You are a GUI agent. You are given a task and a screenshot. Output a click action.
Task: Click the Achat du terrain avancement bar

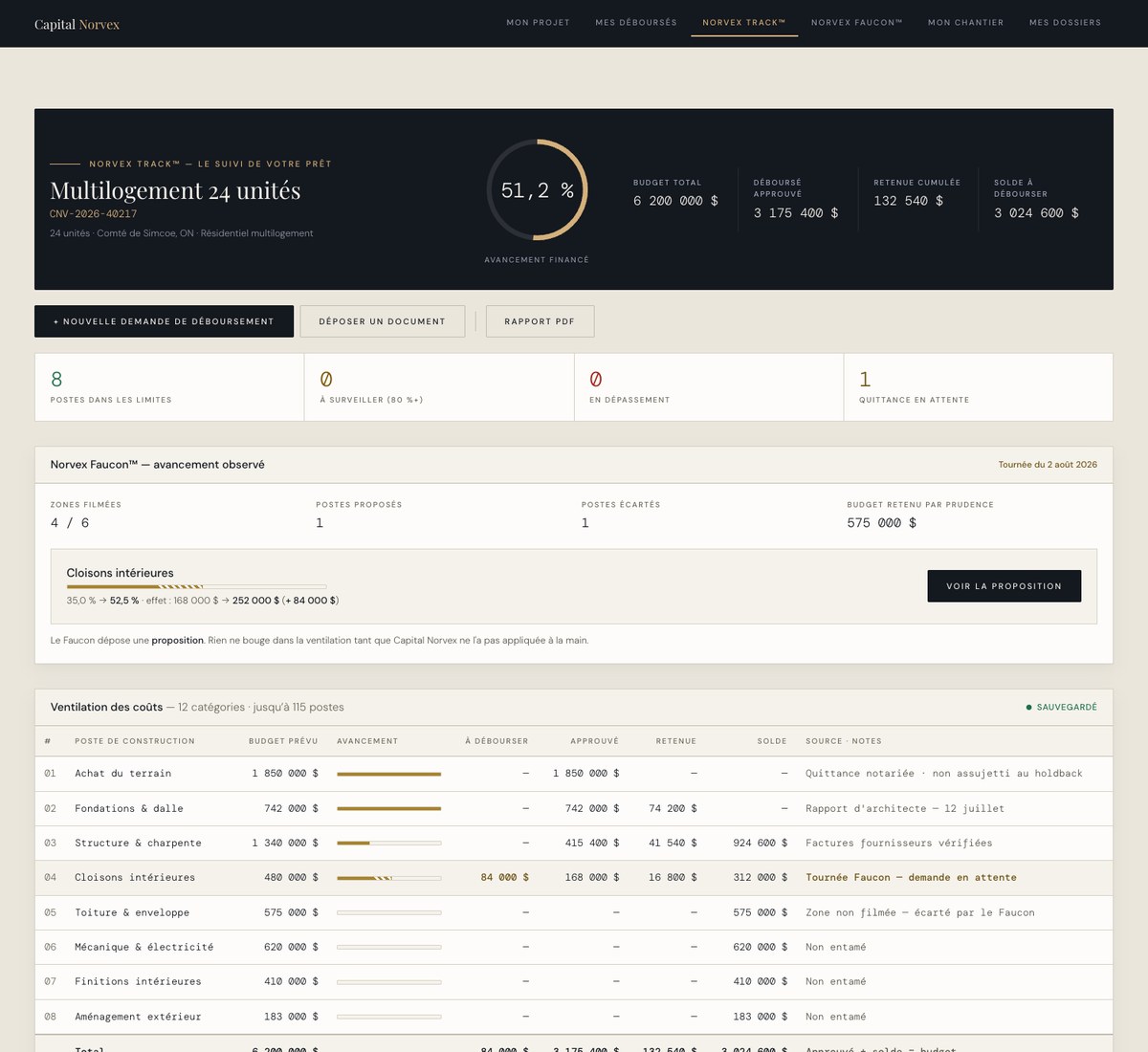coord(389,774)
